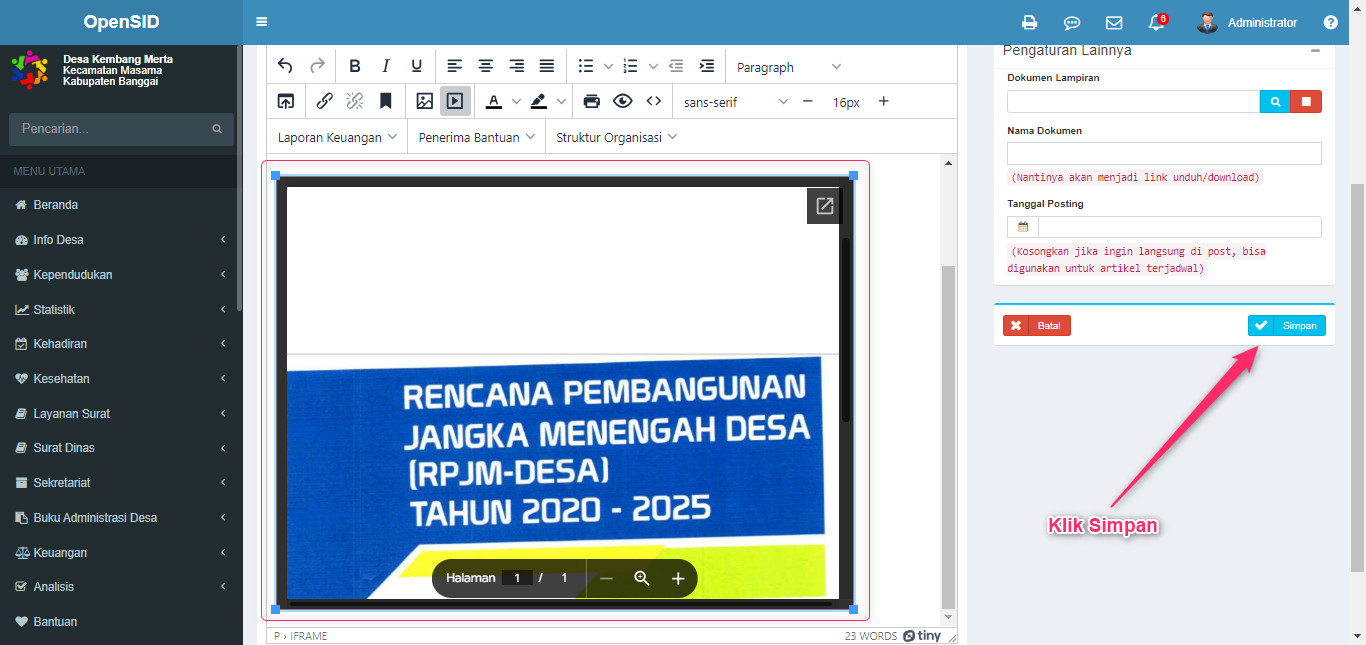Click the Nama Dokumen field
This screenshot has width=1366, height=645.
click(1164, 153)
